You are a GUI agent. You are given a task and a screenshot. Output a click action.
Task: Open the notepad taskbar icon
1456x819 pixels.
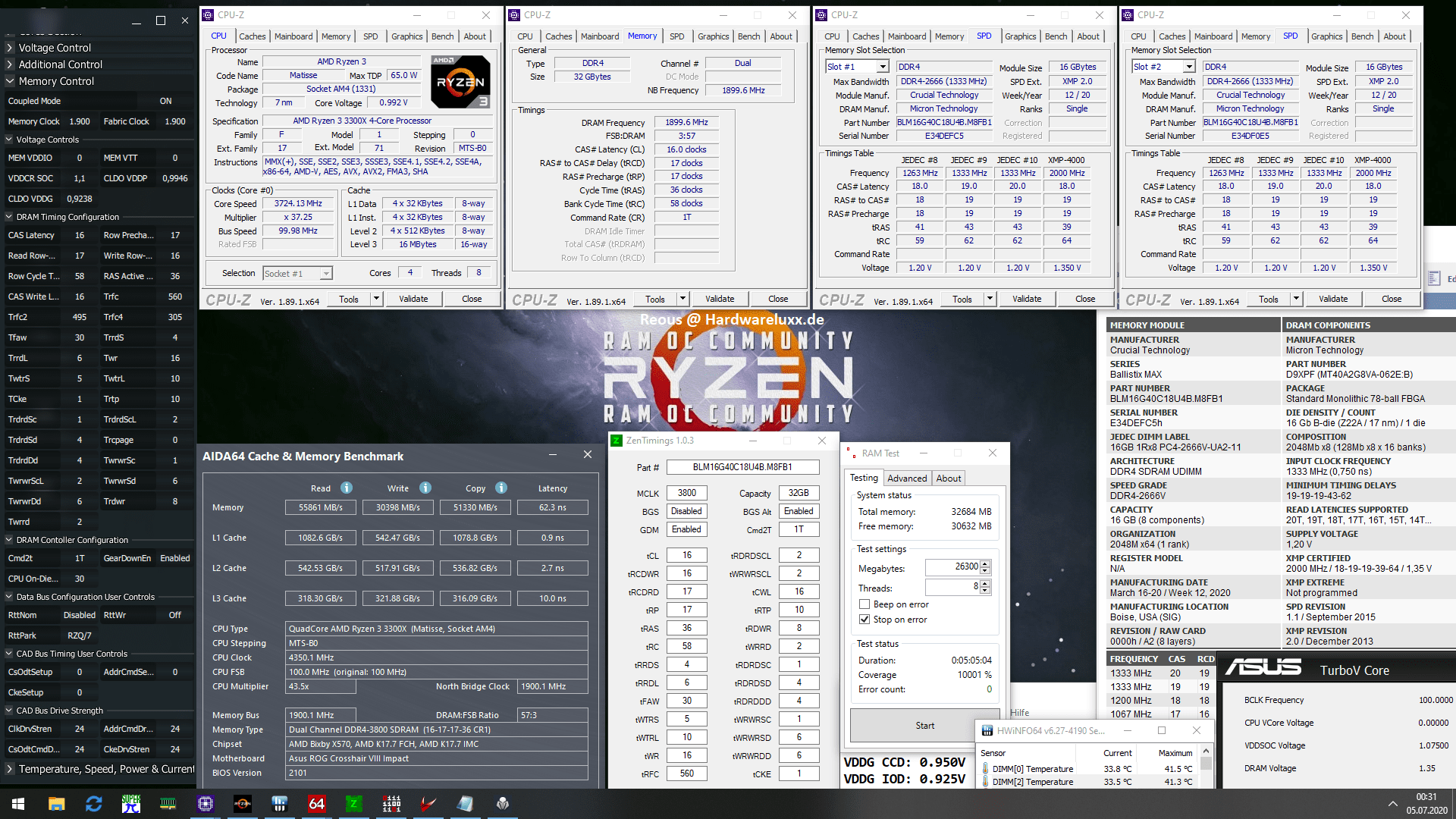(466, 804)
